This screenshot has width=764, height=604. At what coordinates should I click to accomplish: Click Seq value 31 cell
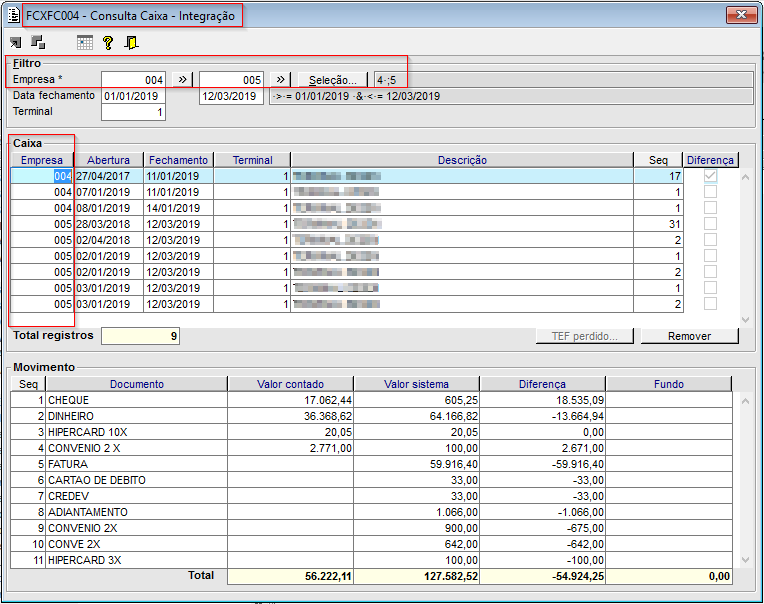[x=658, y=224]
